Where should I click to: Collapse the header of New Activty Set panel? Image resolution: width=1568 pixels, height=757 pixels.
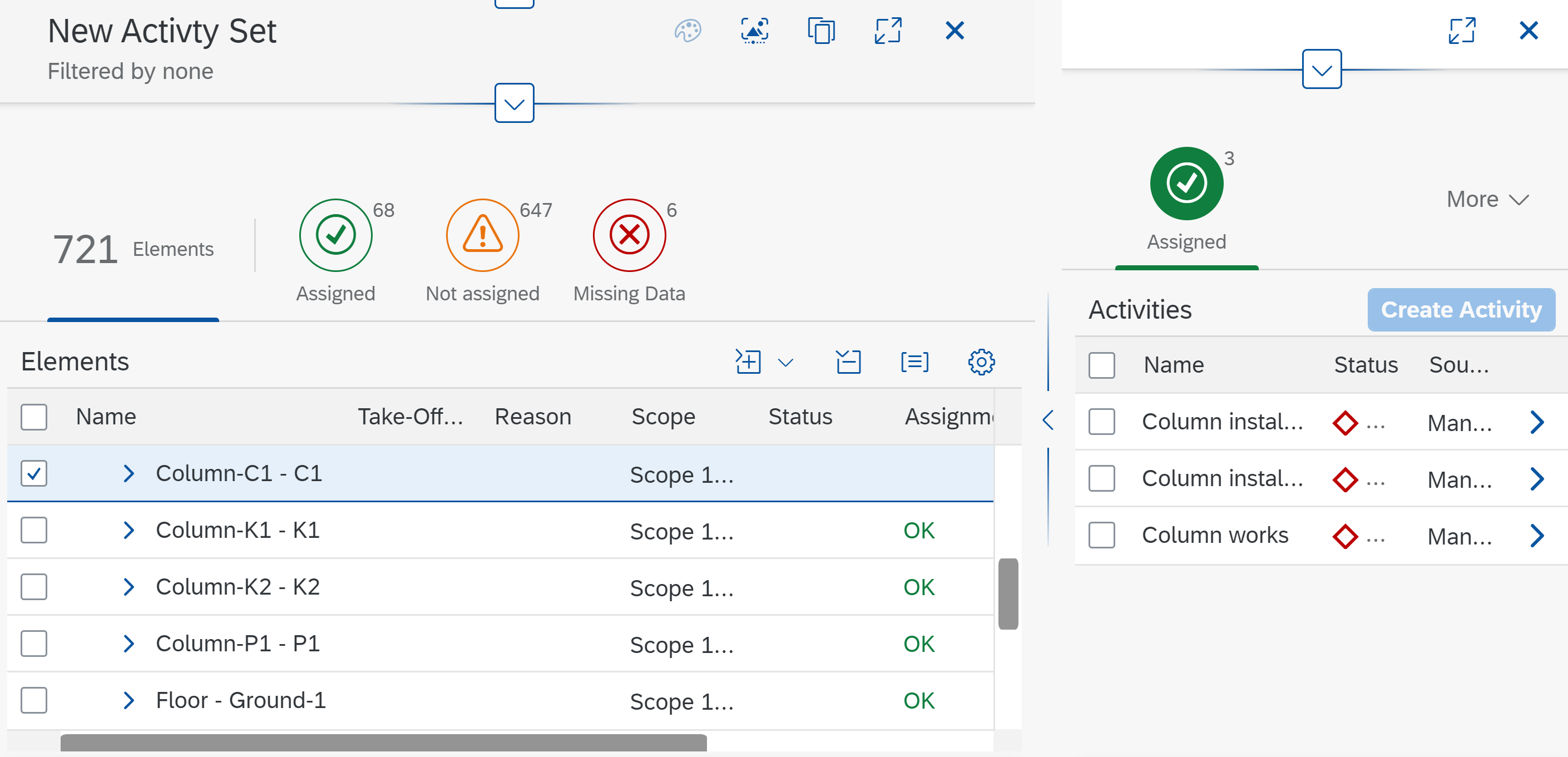(x=515, y=103)
